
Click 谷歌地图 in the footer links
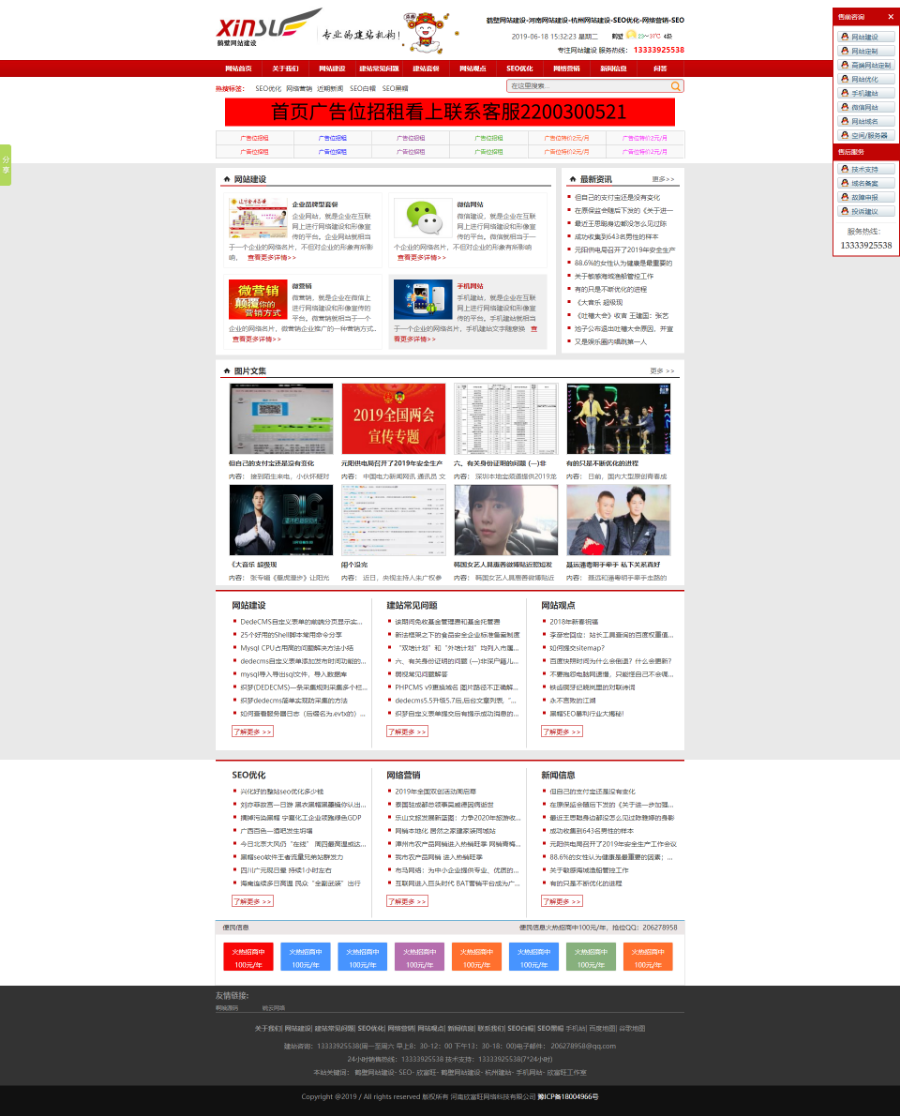coord(632,1028)
